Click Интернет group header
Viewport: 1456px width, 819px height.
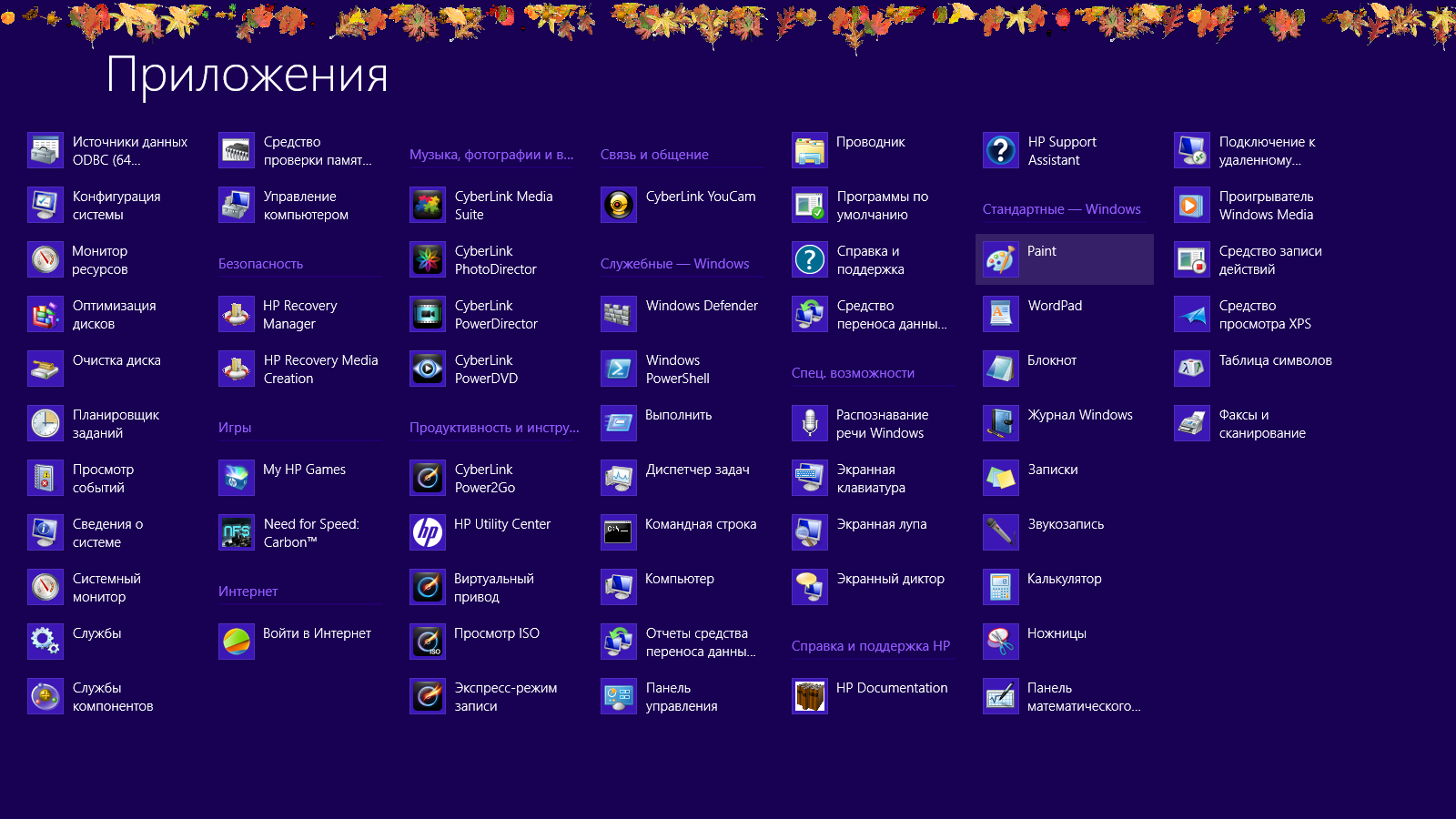pyautogui.click(x=248, y=591)
